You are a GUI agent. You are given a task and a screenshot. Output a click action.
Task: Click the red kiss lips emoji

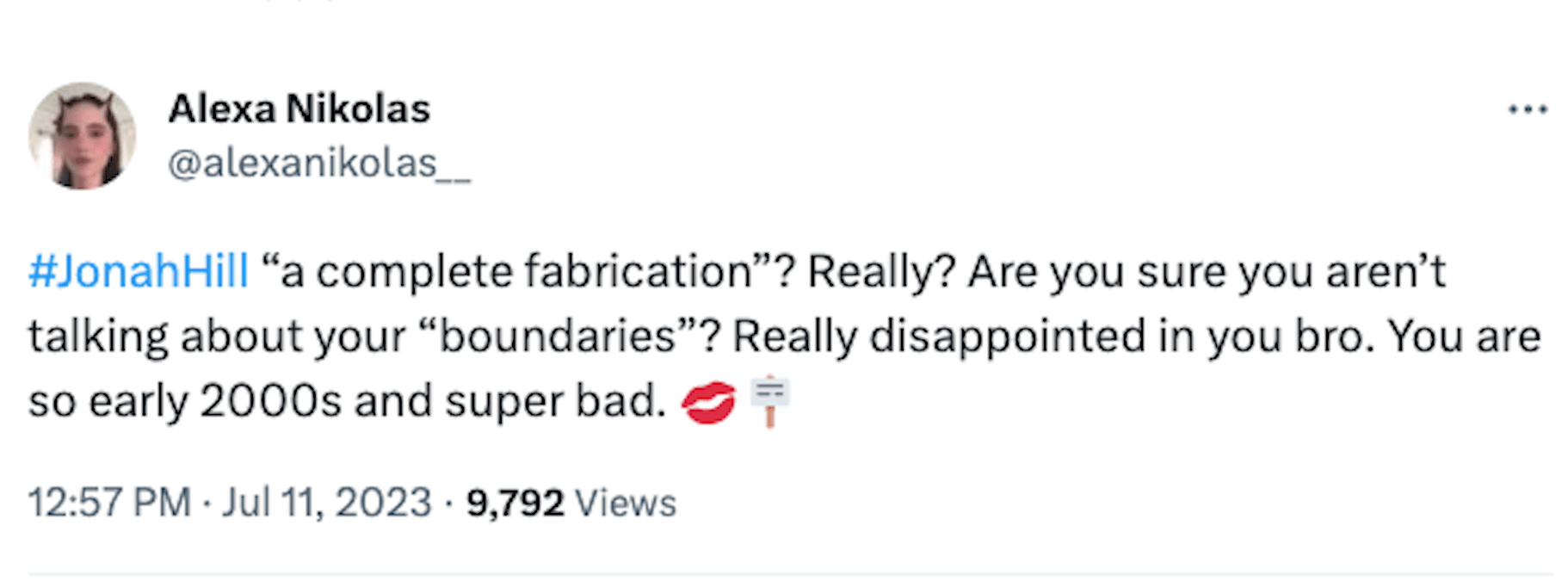pyautogui.click(x=709, y=402)
